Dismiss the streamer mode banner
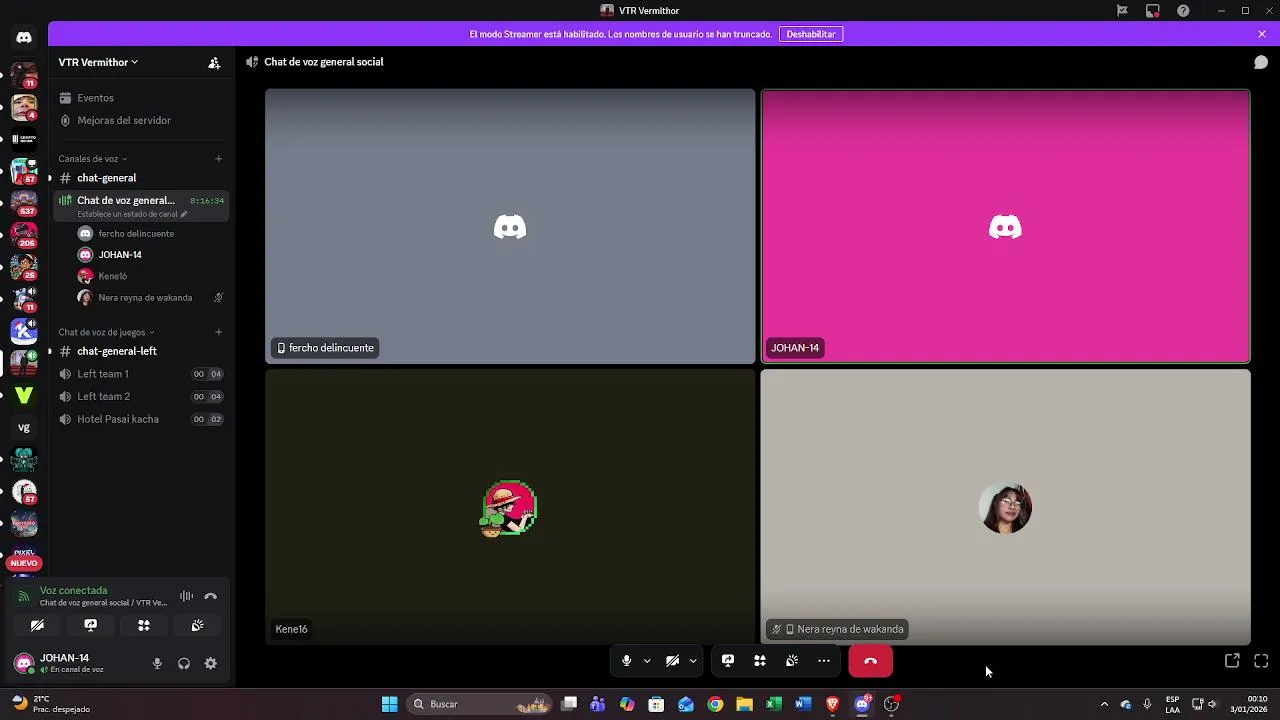 point(1262,34)
